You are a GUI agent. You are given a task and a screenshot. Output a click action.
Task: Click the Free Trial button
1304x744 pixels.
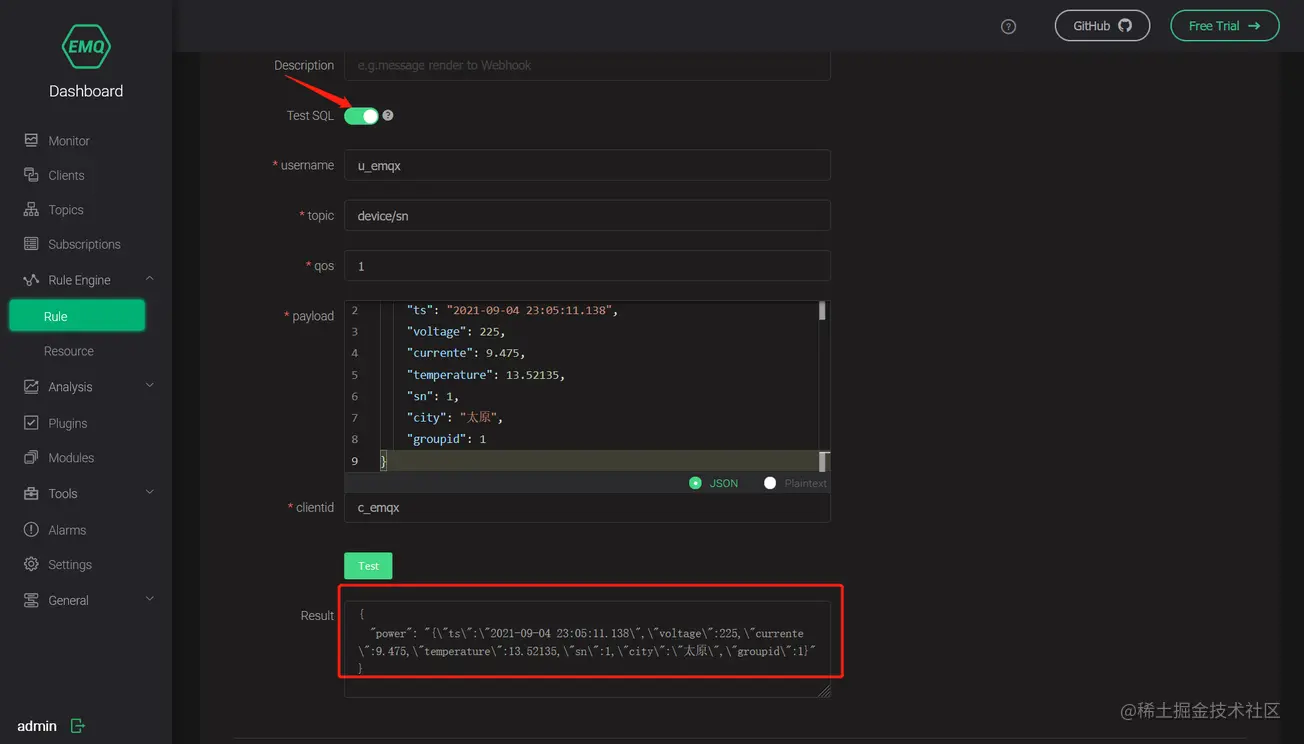coord(1225,26)
